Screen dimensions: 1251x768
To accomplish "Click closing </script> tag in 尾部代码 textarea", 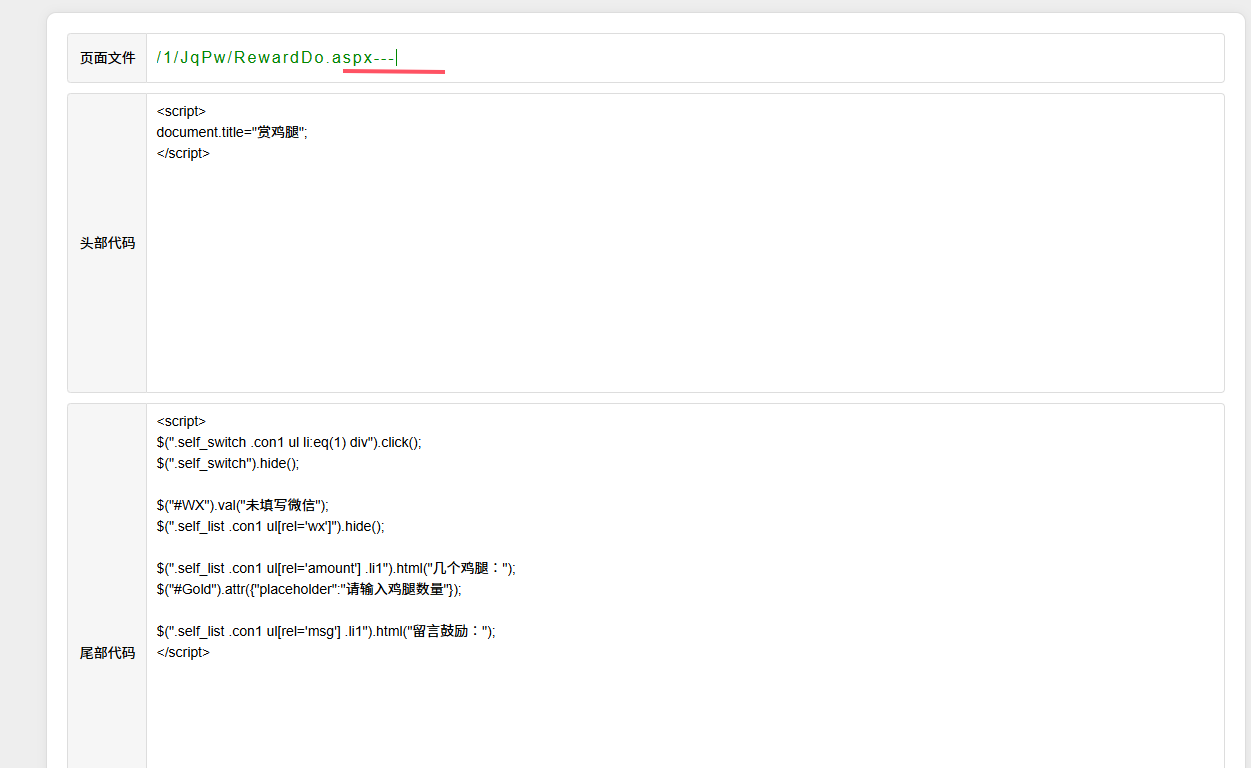I will (183, 652).
